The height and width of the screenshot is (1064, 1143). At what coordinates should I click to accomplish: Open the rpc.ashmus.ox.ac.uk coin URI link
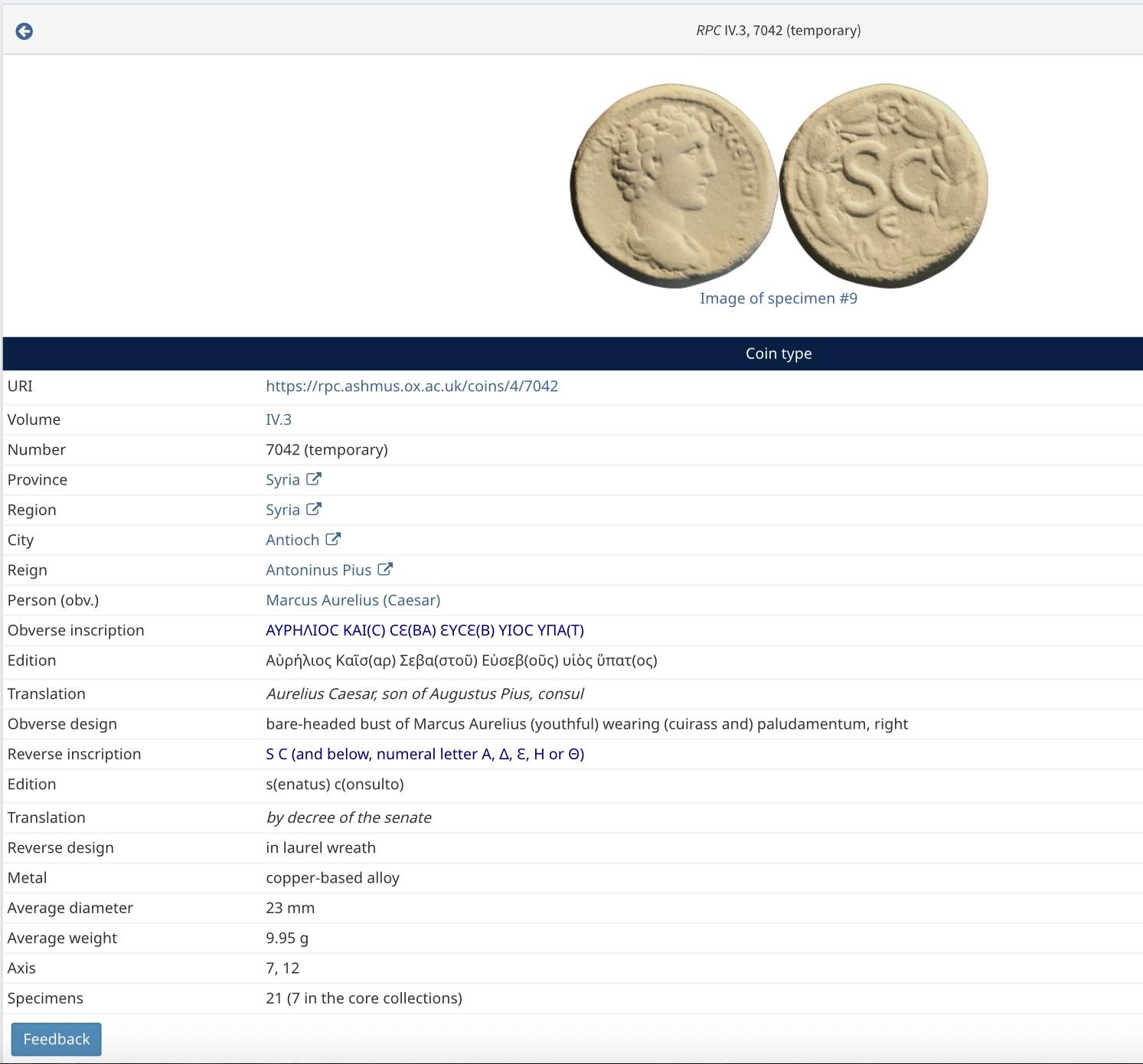(412, 386)
